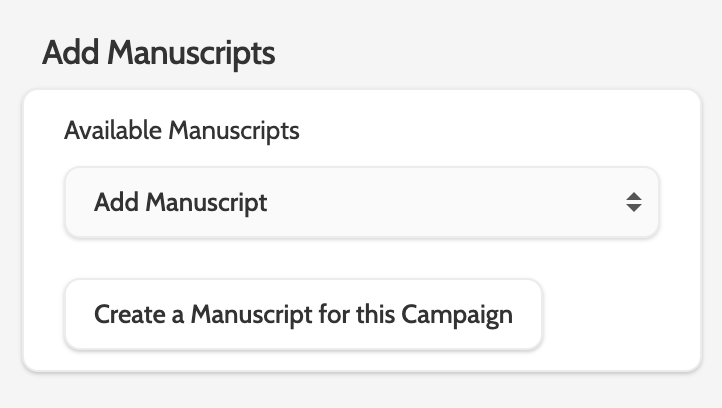Start creating a new campaign manuscript

(303, 314)
